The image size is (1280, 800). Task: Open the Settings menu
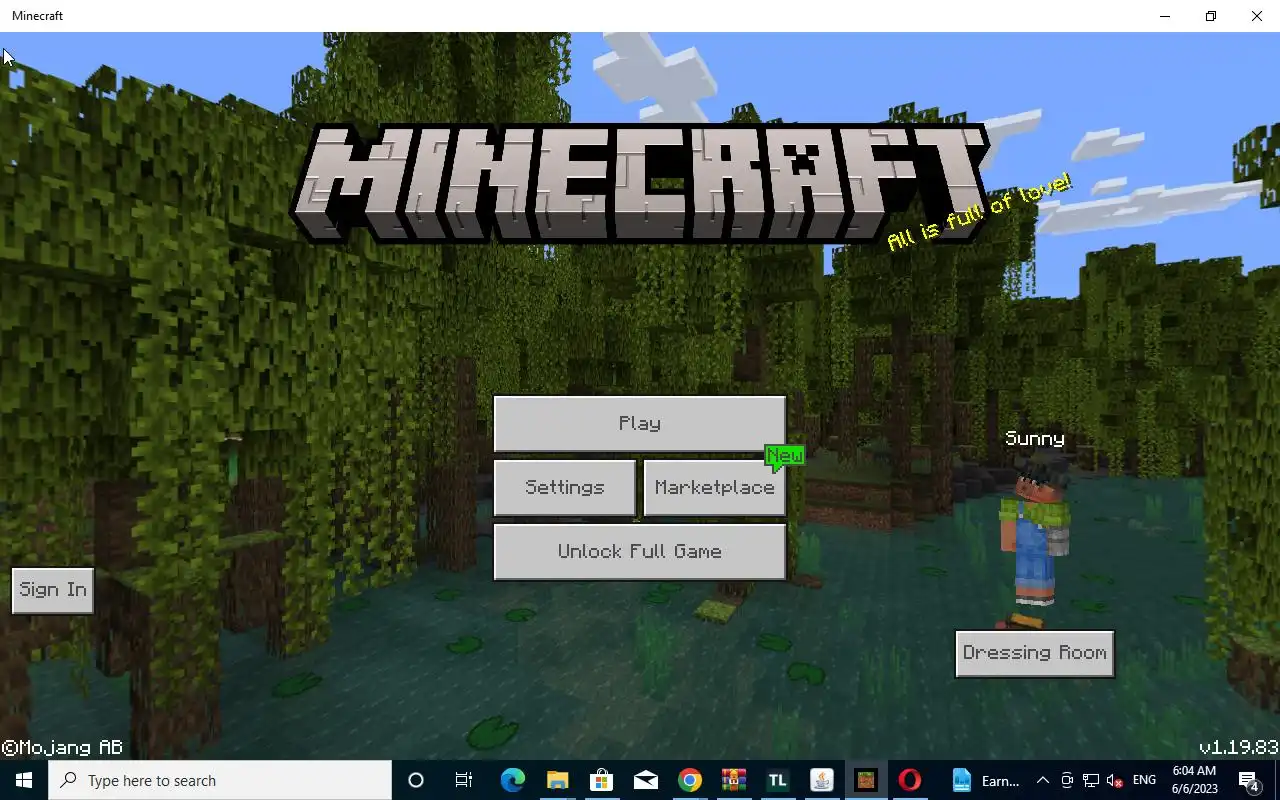click(x=565, y=487)
